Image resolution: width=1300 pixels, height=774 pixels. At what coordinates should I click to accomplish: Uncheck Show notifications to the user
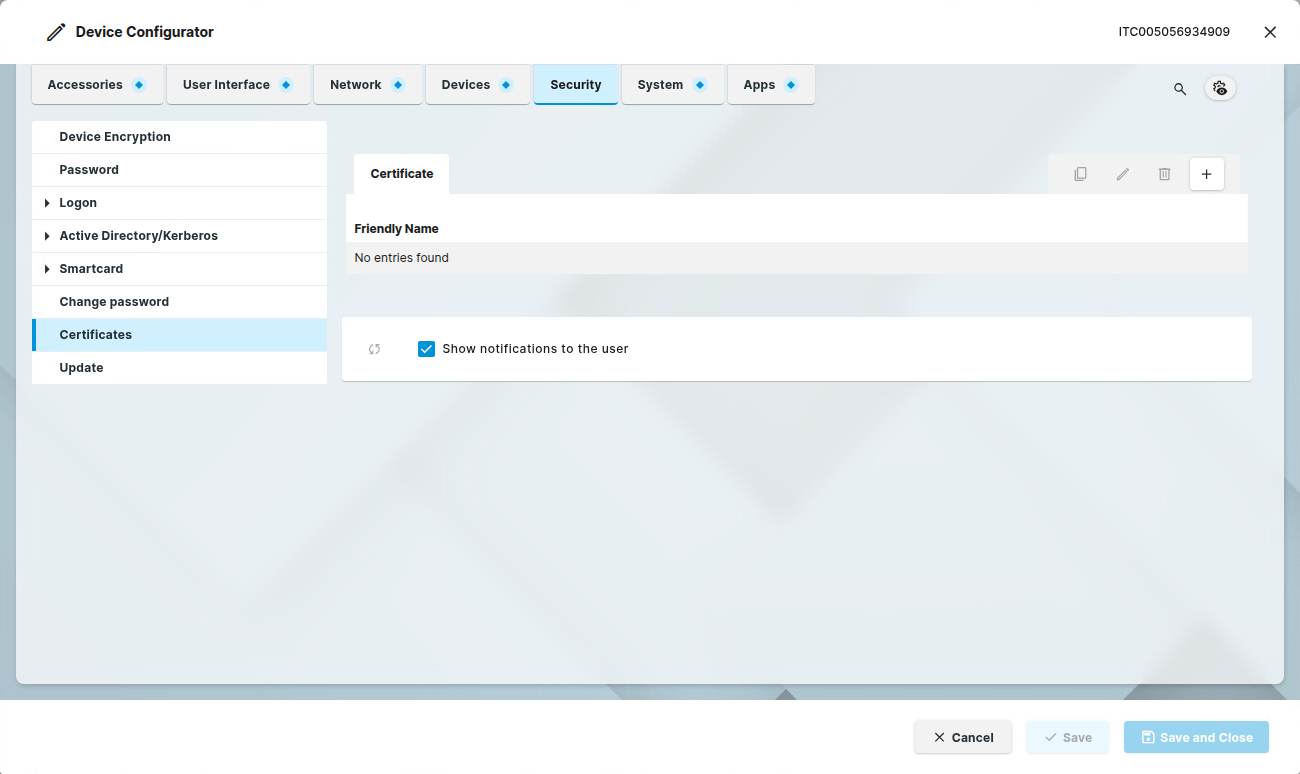(x=427, y=349)
